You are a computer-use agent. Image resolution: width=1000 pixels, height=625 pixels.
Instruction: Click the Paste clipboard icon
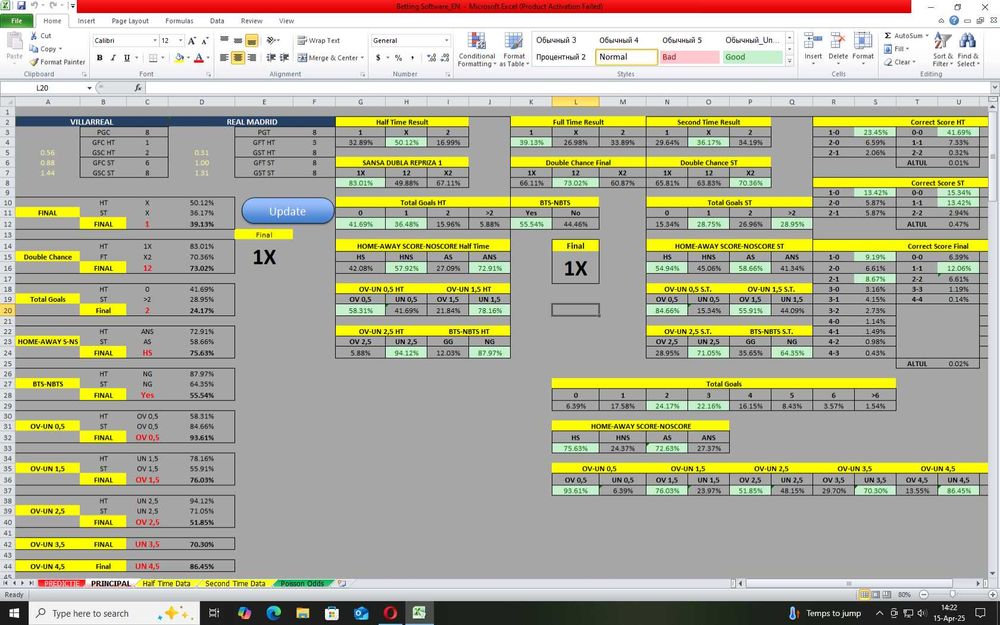pyautogui.click(x=14, y=42)
